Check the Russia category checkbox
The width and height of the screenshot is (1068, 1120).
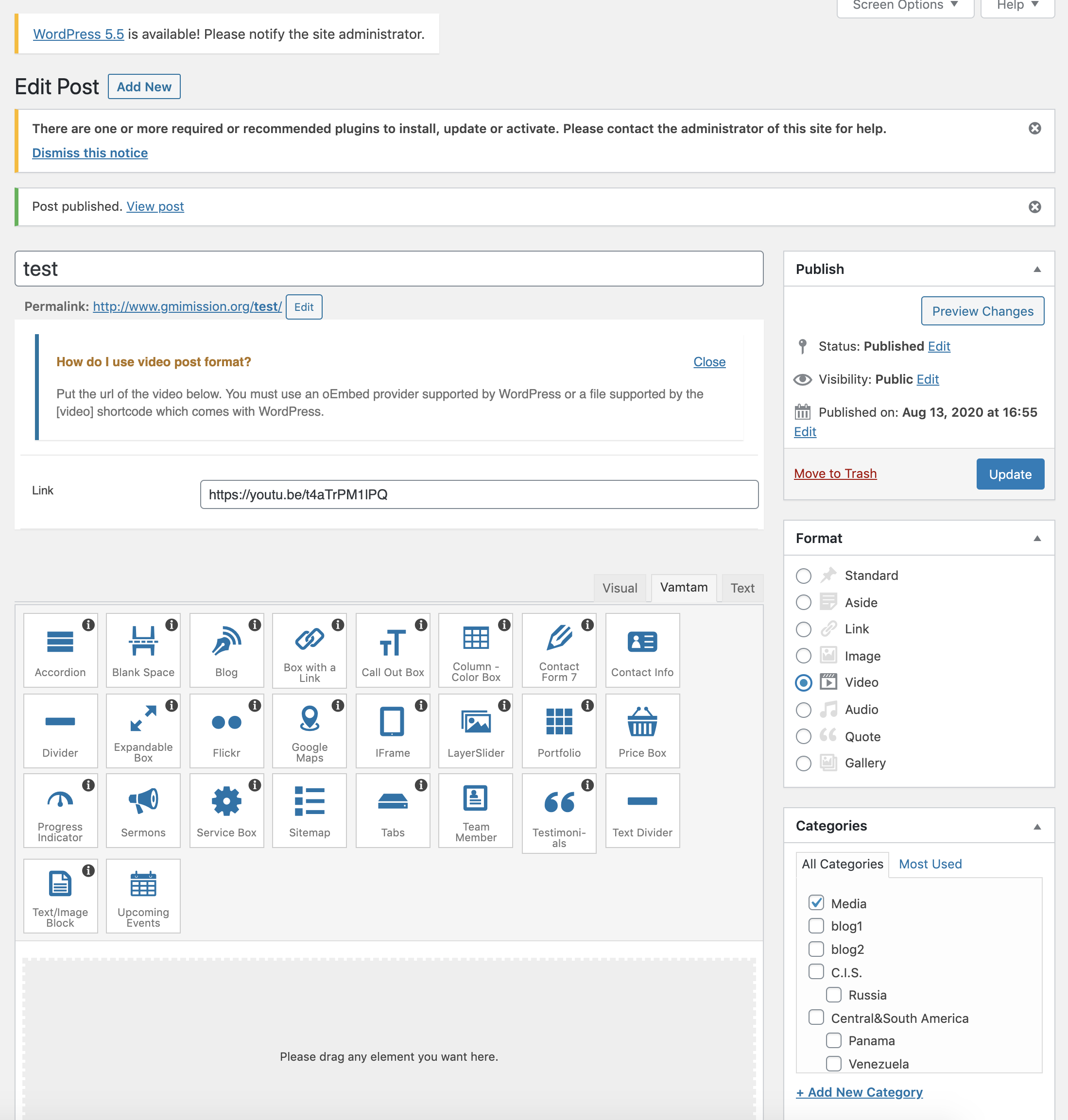833,995
